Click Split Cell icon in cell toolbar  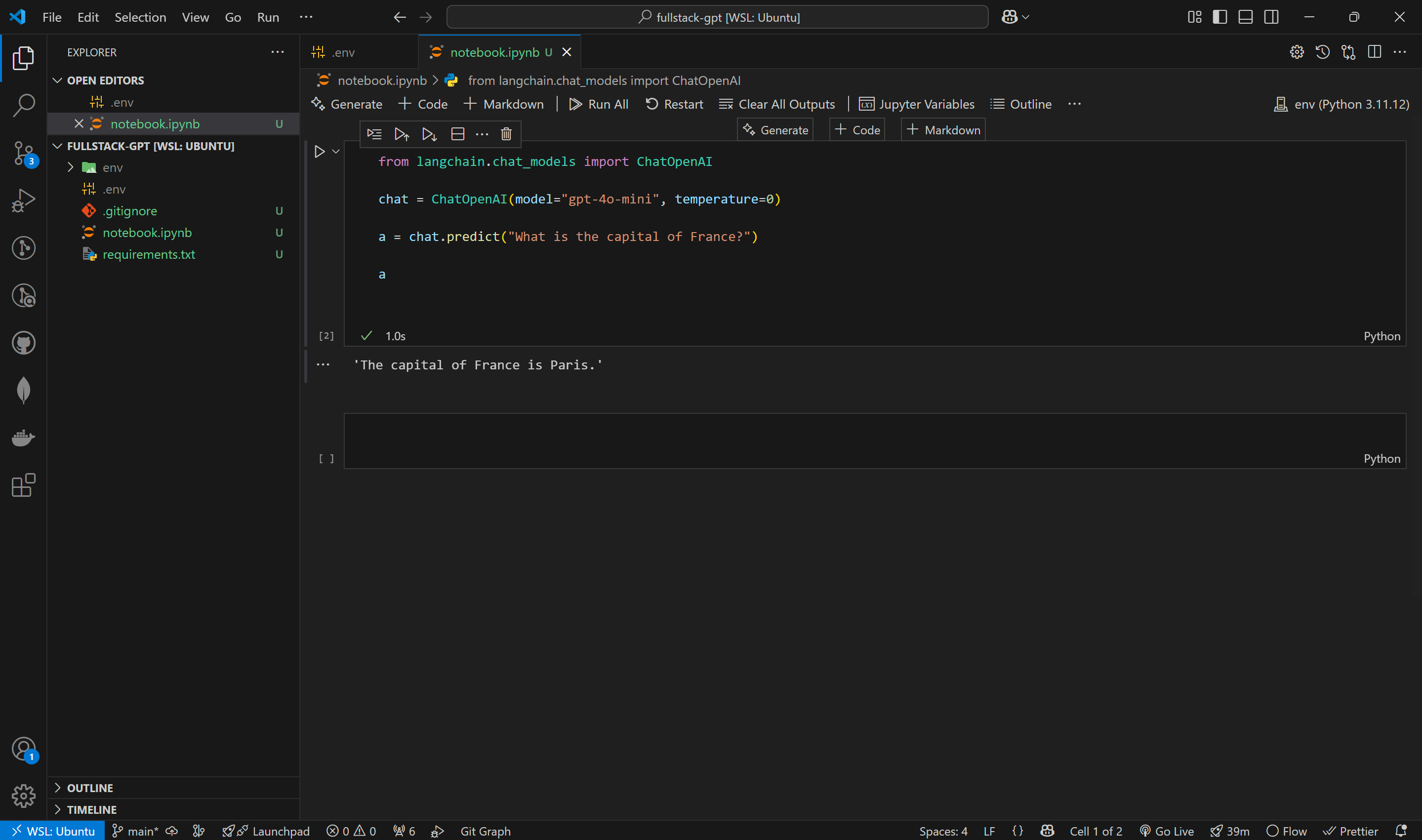coord(457,134)
